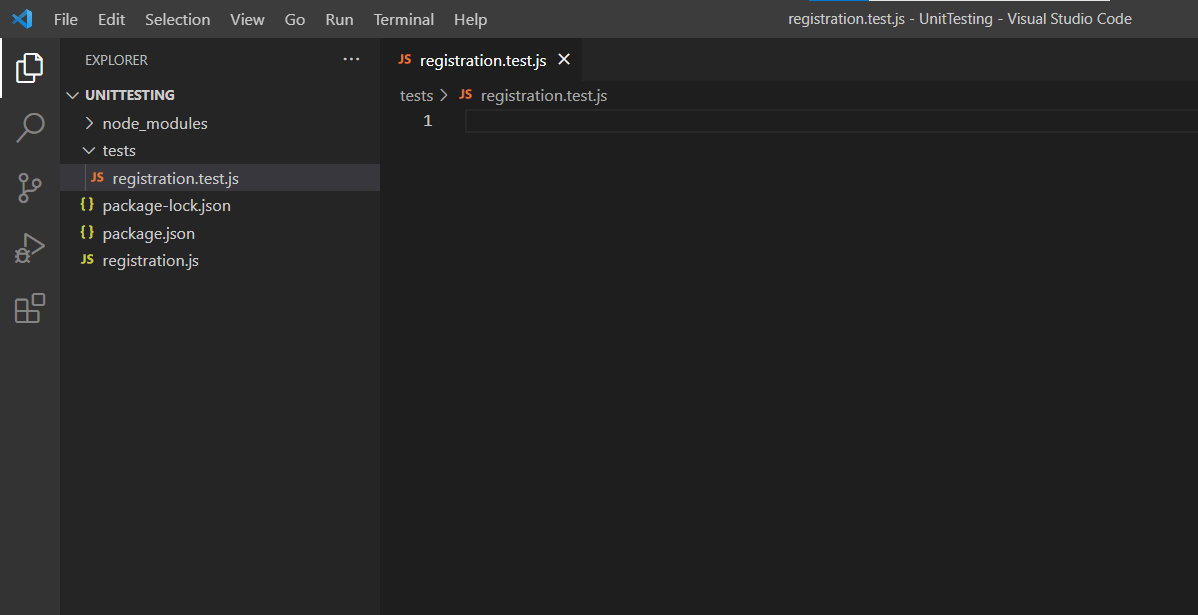Click the JS icon on the registration.test.js tab

coord(404,59)
